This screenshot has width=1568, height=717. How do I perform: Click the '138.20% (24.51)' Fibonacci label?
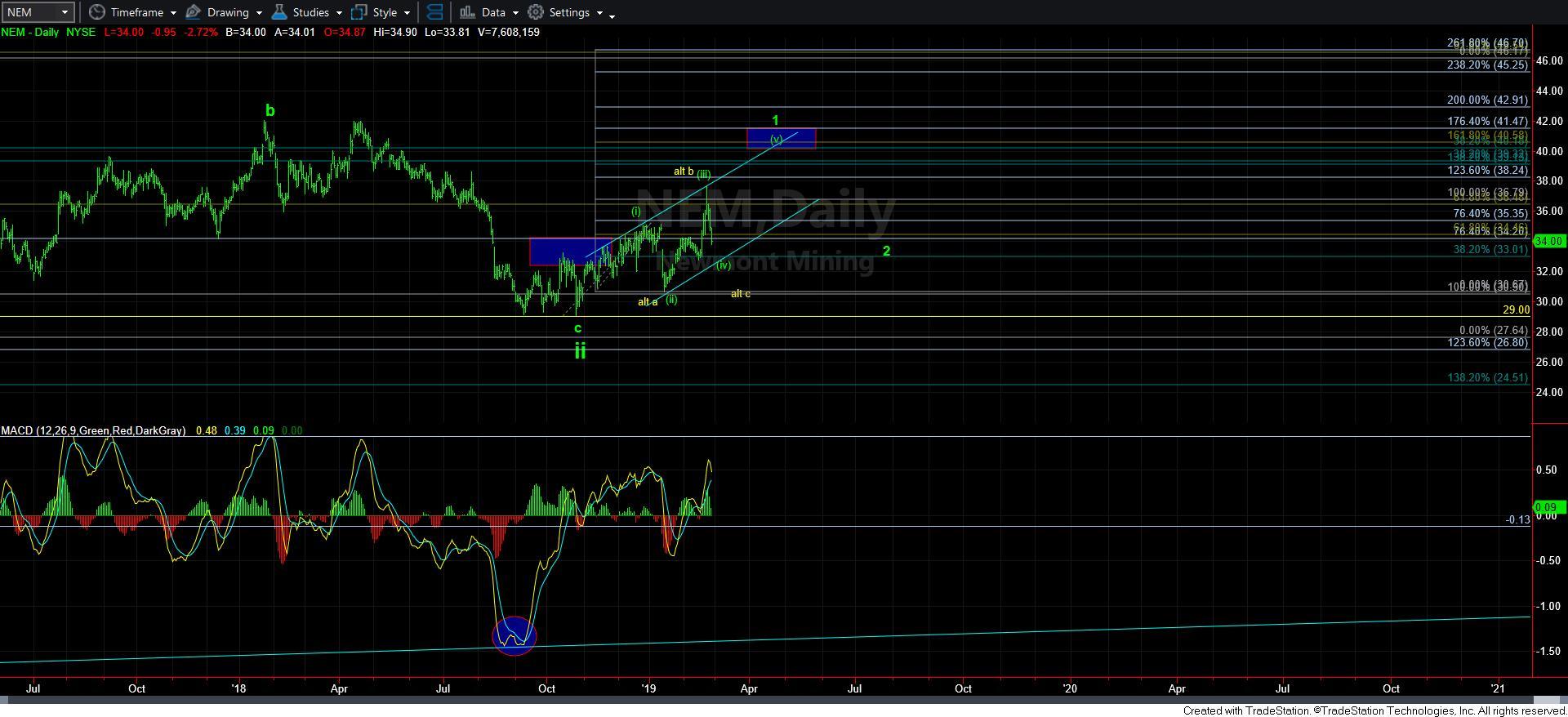pyautogui.click(x=1487, y=378)
